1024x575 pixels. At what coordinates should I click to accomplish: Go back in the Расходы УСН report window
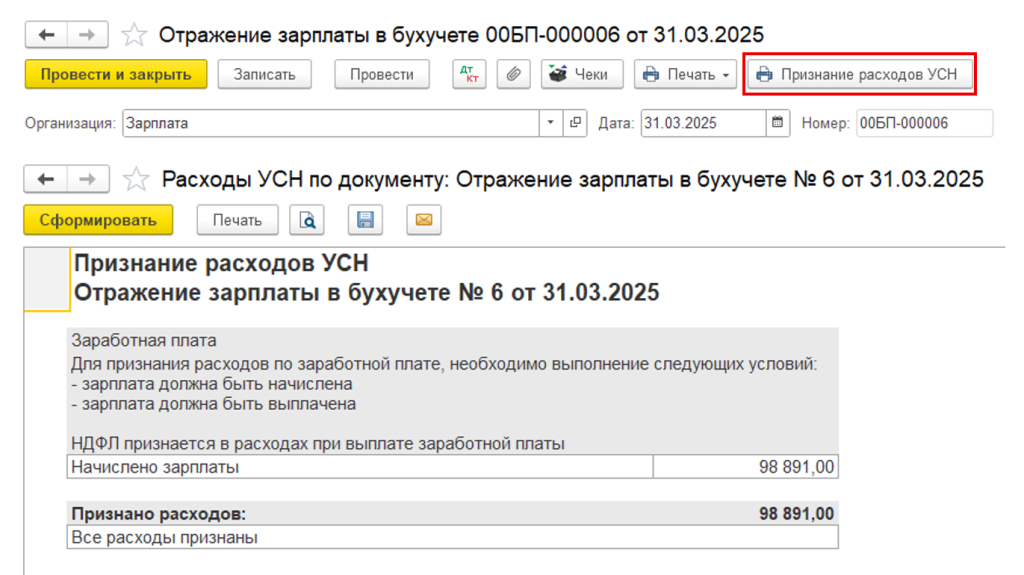pos(46,179)
